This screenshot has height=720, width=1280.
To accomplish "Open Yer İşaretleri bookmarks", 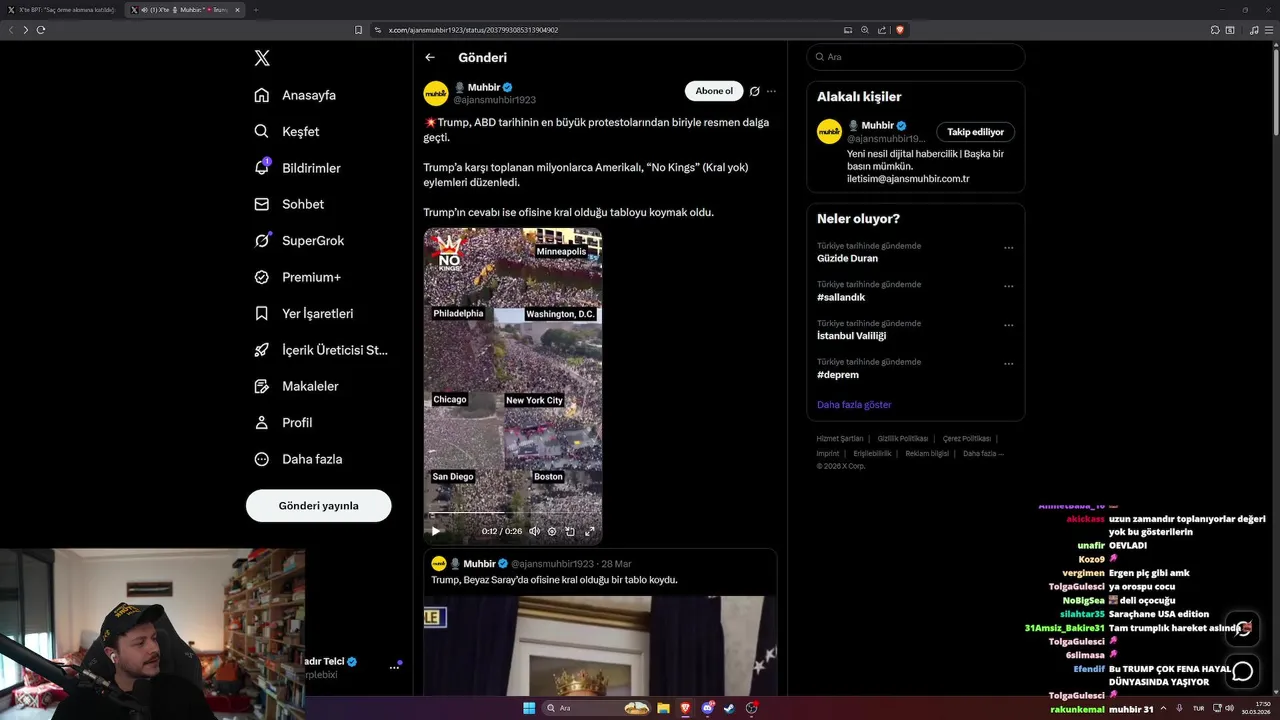I will click(x=304, y=313).
